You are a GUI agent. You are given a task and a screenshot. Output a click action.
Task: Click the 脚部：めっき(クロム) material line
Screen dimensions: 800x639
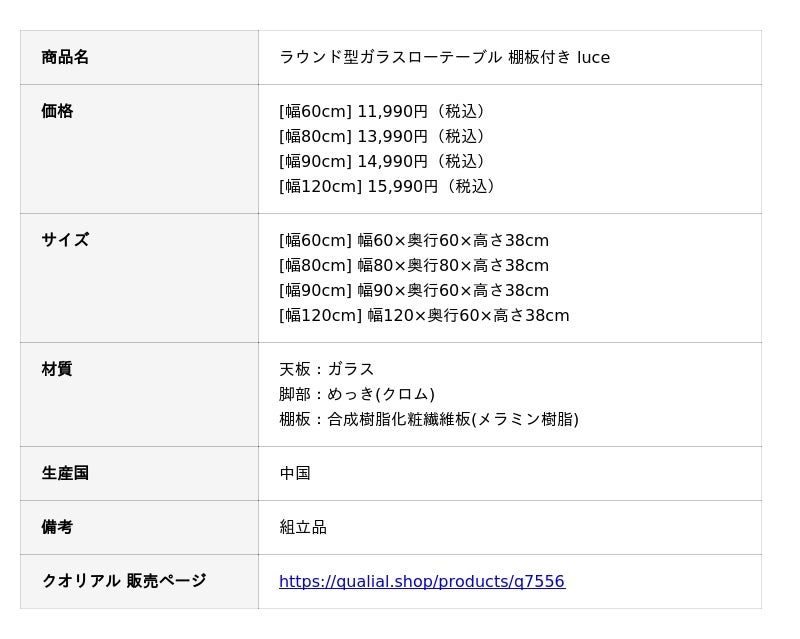tap(357, 394)
